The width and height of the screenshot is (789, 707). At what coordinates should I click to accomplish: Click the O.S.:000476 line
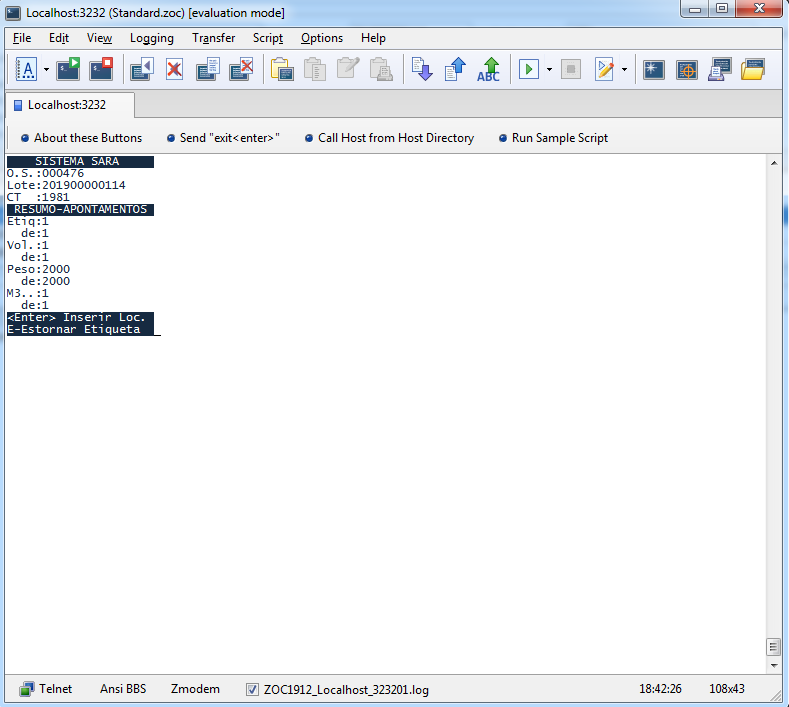point(45,174)
